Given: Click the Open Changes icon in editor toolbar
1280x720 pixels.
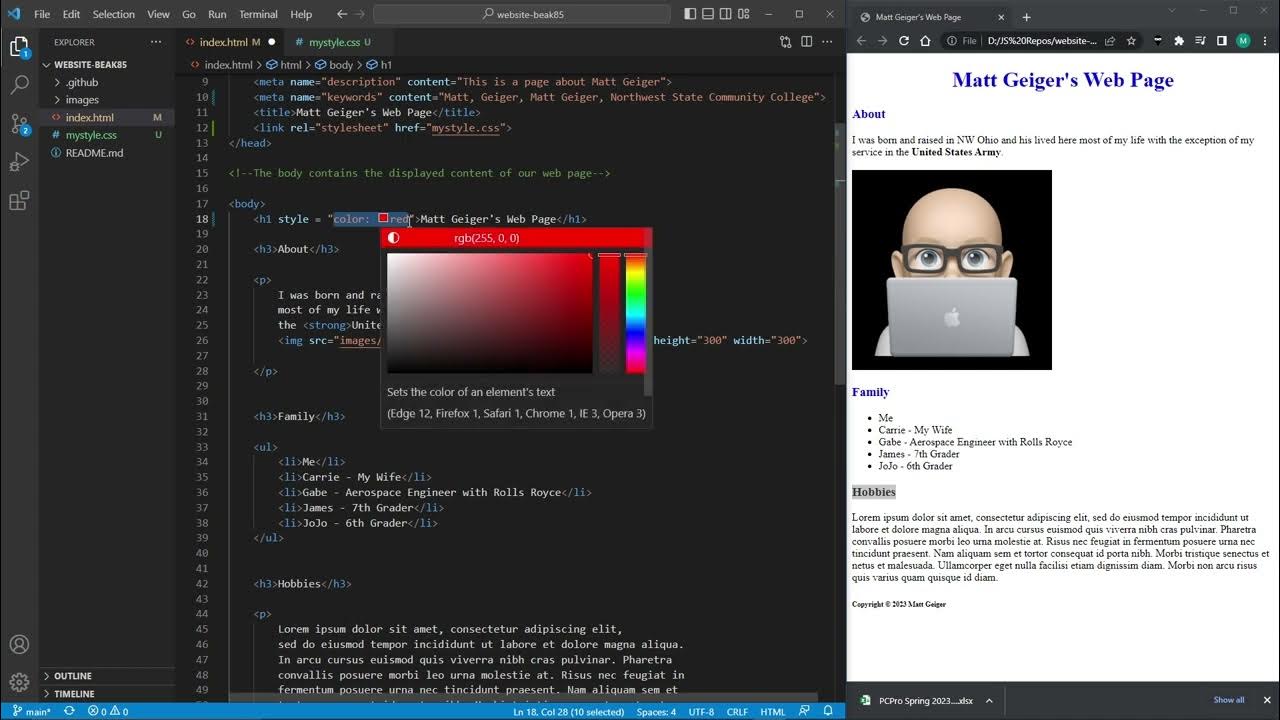Looking at the screenshot, I should pos(785,42).
